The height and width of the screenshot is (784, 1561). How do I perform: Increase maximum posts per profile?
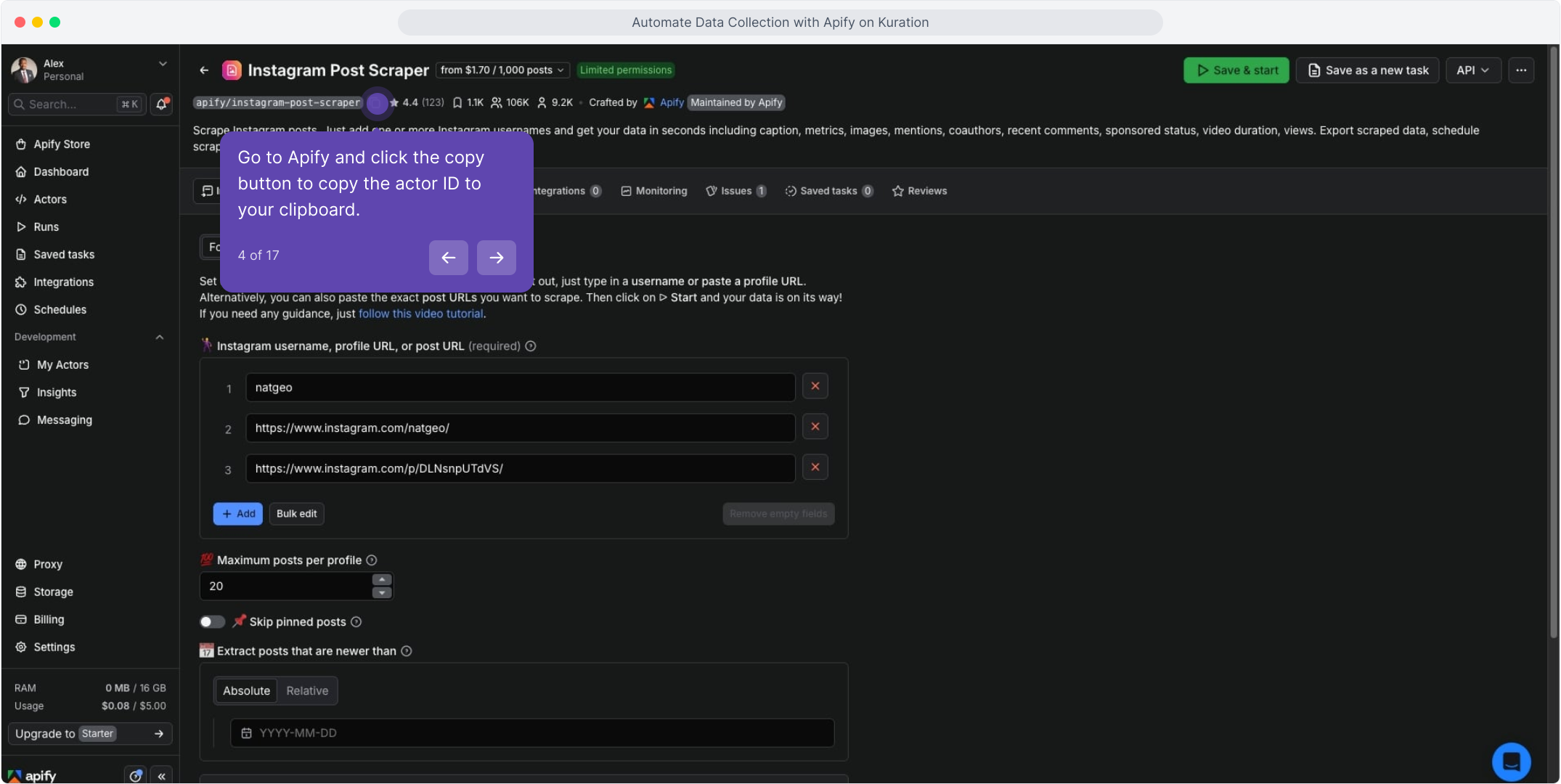pyautogui.click(x=382, y=579)
